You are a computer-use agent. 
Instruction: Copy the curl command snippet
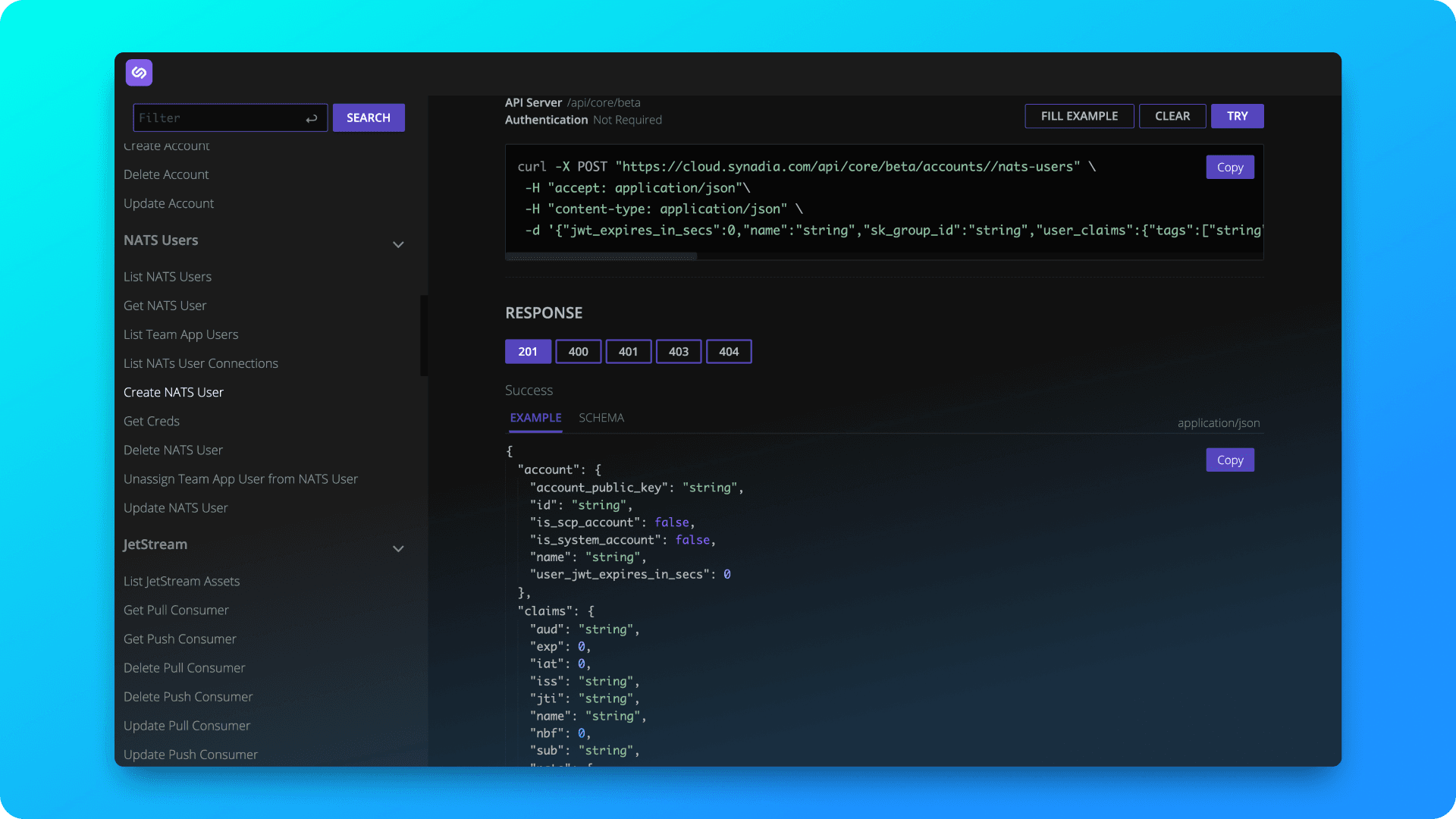click(x=1229, y=168)
